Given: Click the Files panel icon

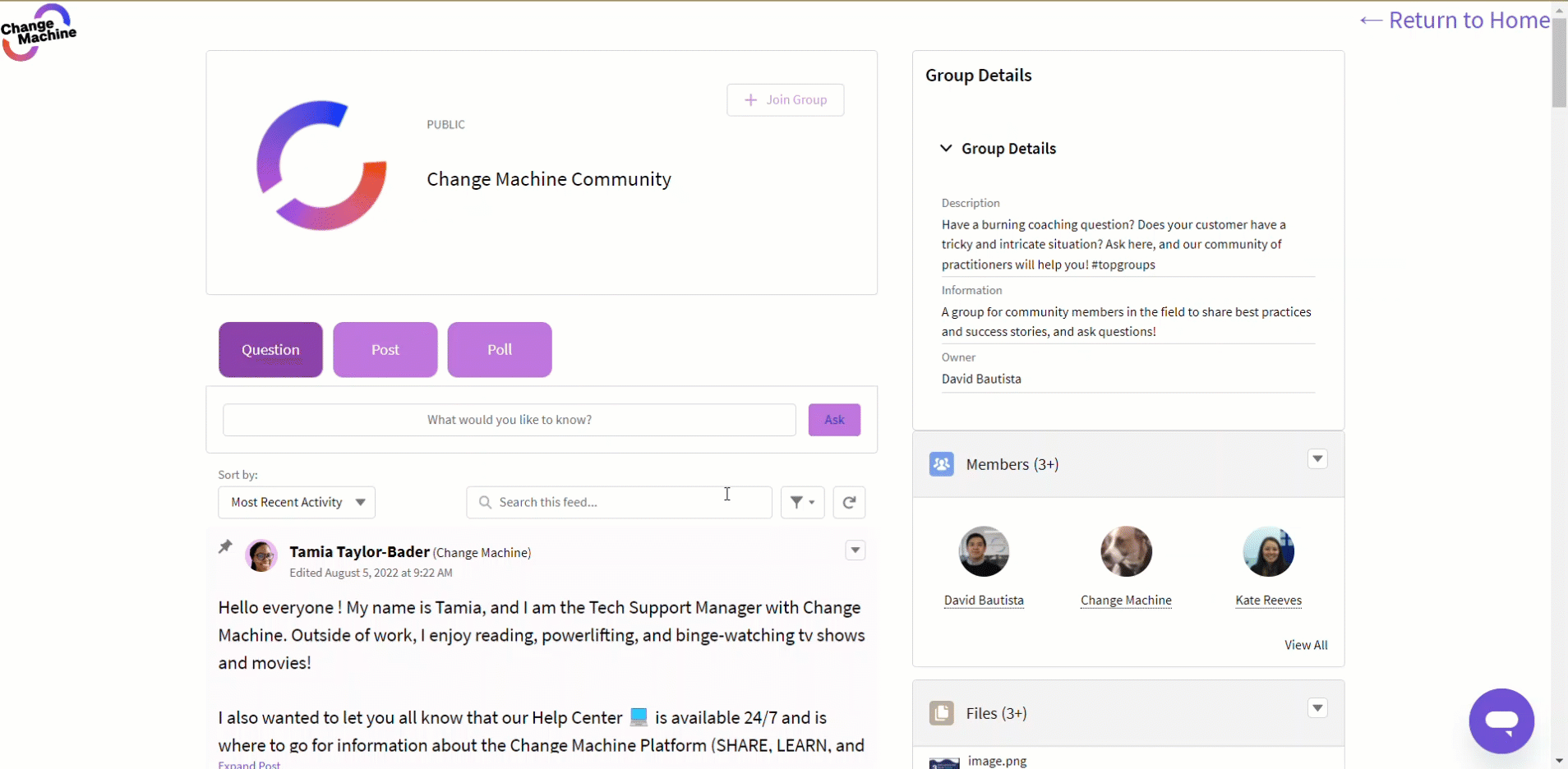Looking at the screenshot, I should [x=941, y=713].
